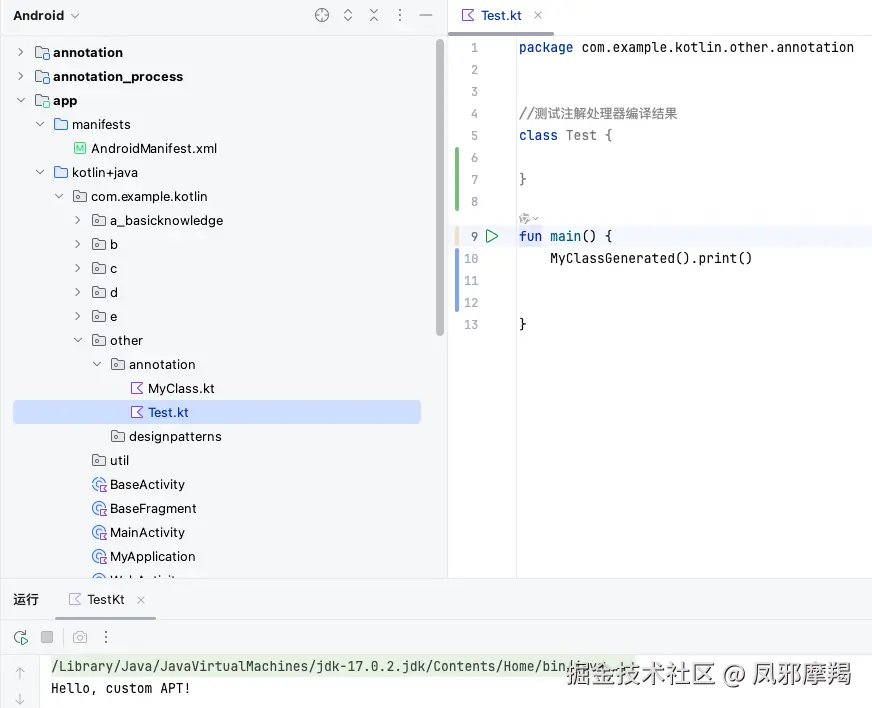This screenshot has height=708, width=872.
Task: Click the Collapse All icon in project panel
Action: click(374, 15)
